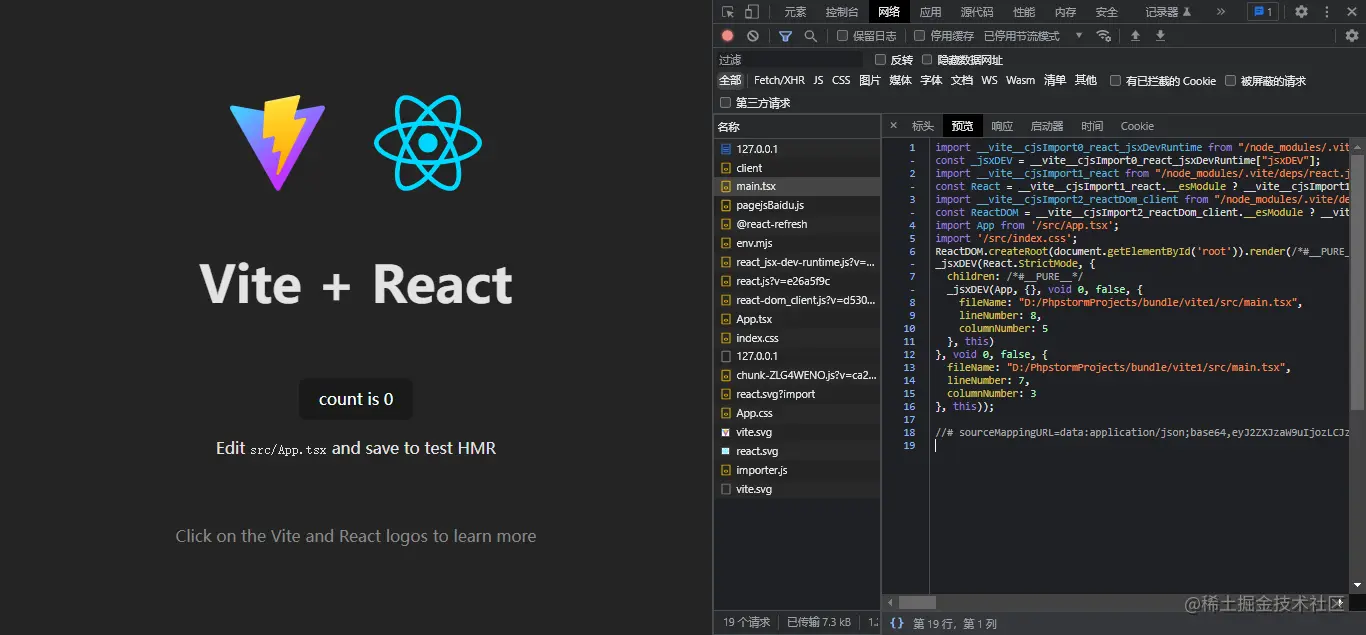Check 被屏蔽的请求 option
Image resolution: width=1366 pixels, height=635 pixels.
[x=1231, y=81]
